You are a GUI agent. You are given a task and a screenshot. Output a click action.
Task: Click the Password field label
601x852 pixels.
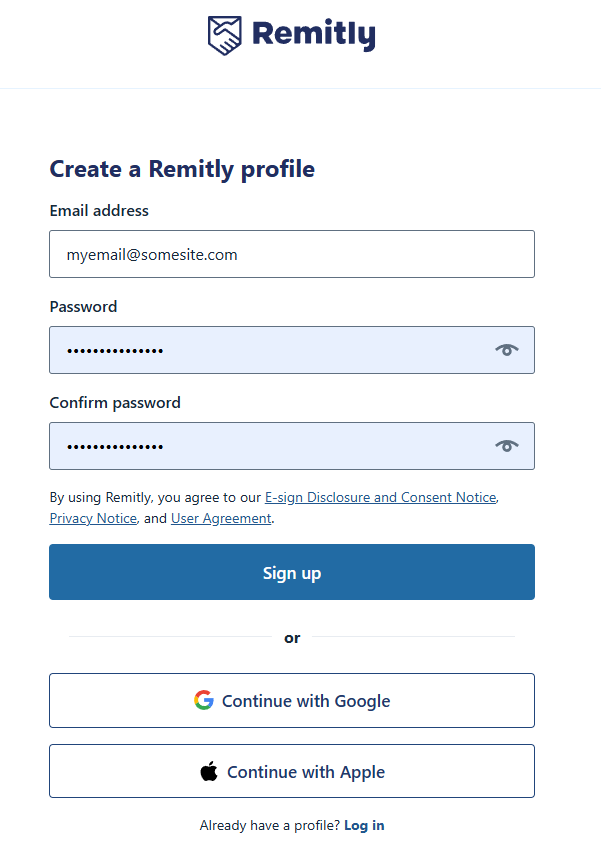[83, 307]
